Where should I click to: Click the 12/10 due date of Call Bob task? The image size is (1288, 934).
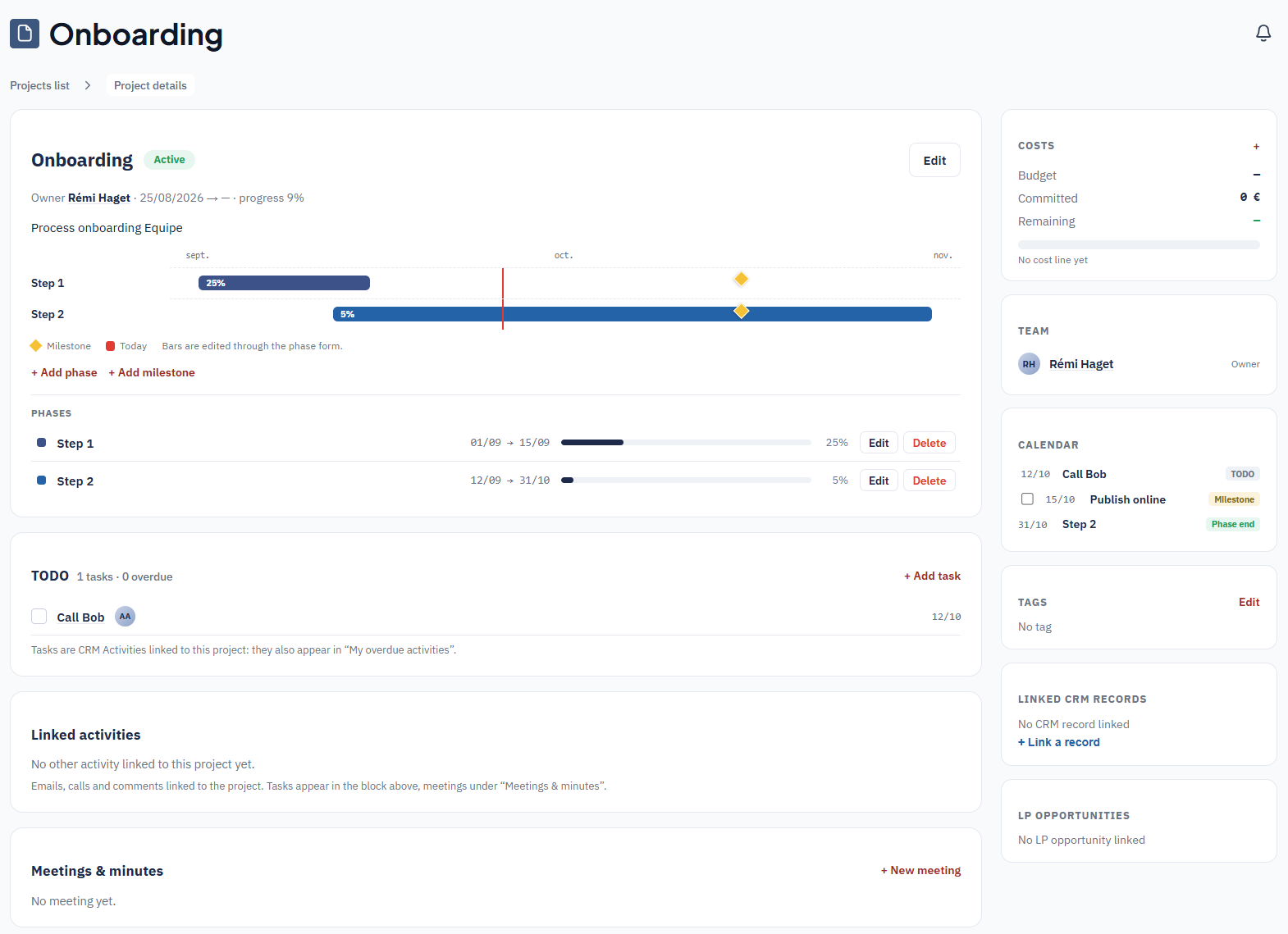(946, 617)
